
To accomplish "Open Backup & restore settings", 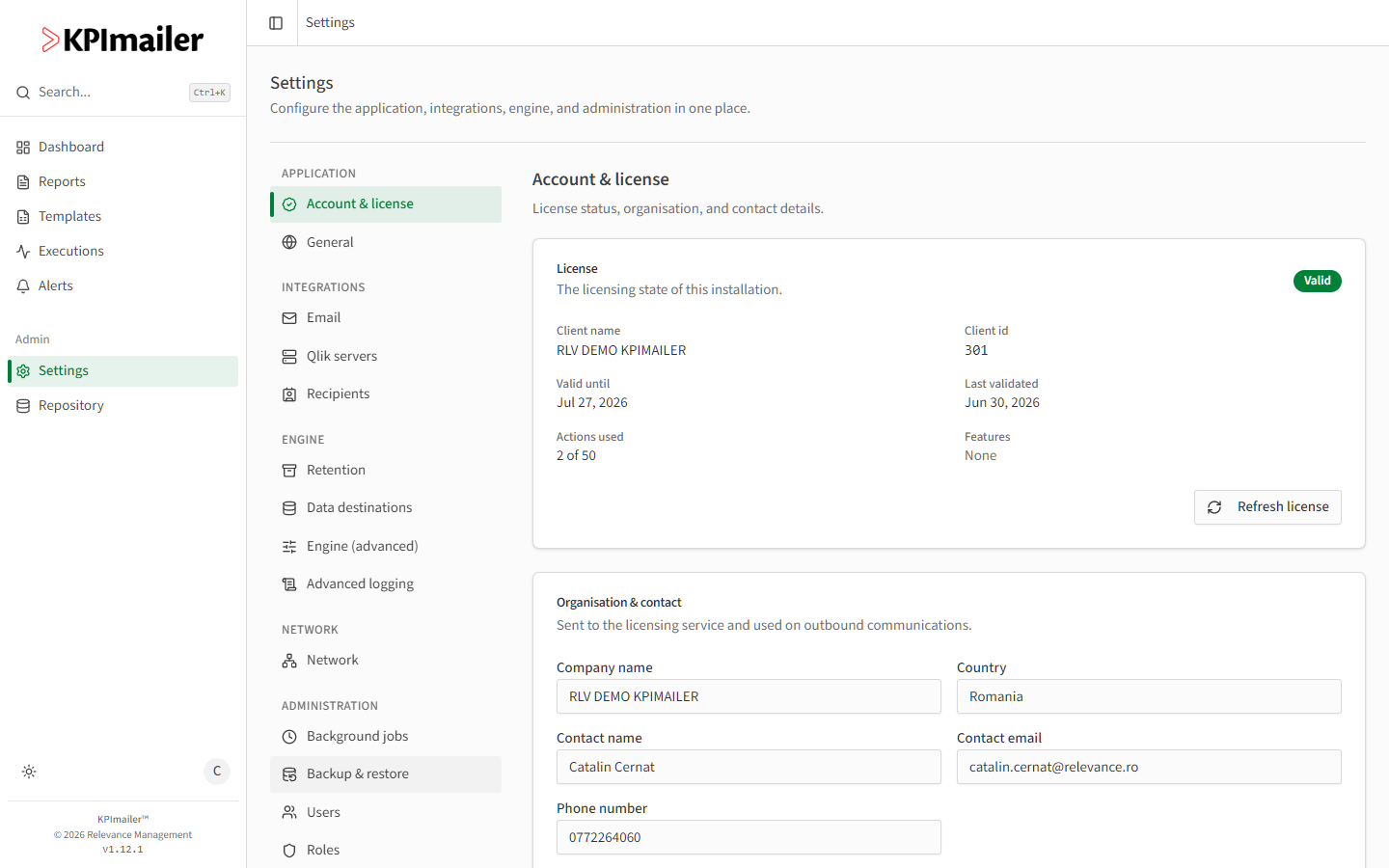I will click(x=386, y=774).
